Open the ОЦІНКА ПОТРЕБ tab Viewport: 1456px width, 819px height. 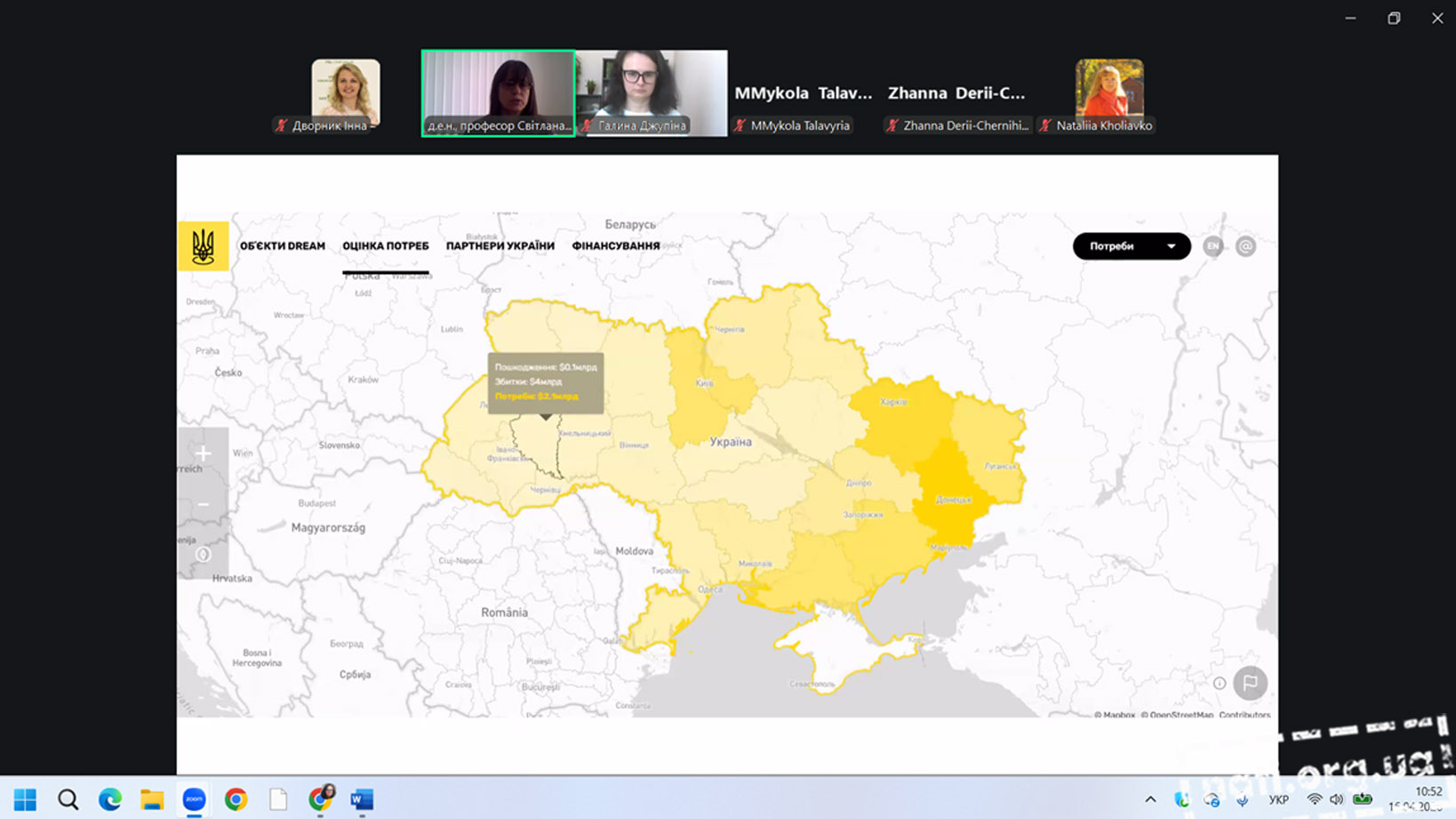coord(385,246)
